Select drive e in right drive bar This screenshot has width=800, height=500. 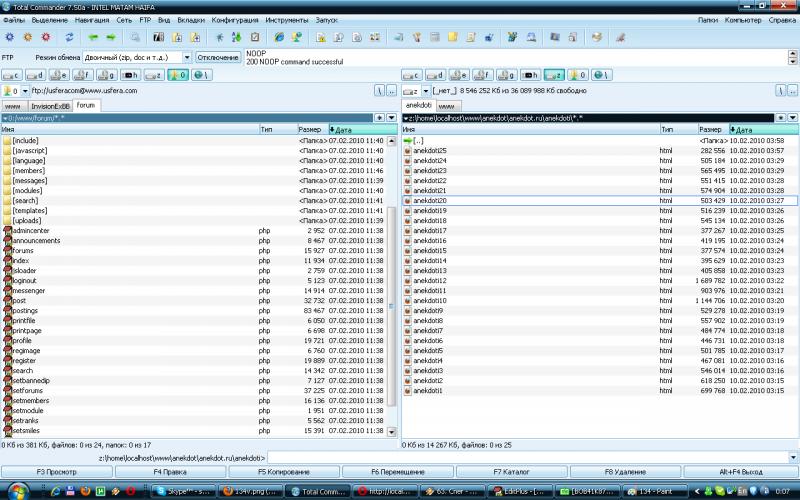459,75
